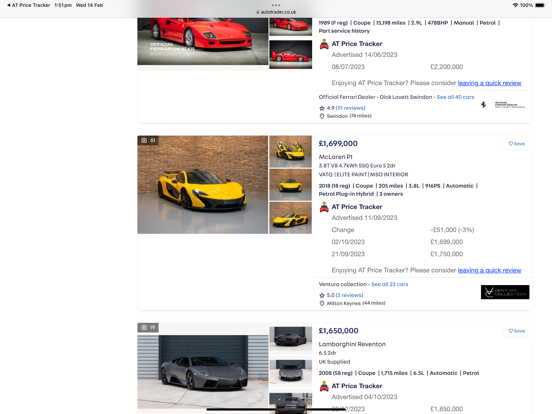552x414 pixels.
Task: Open the main red Ferrari F40 photo
Action: click(x=202, y=41)
